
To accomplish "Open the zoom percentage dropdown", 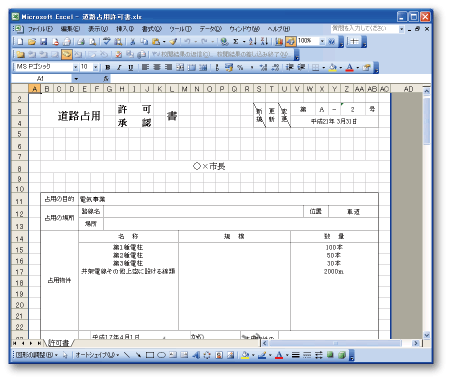I will (322, 42).
